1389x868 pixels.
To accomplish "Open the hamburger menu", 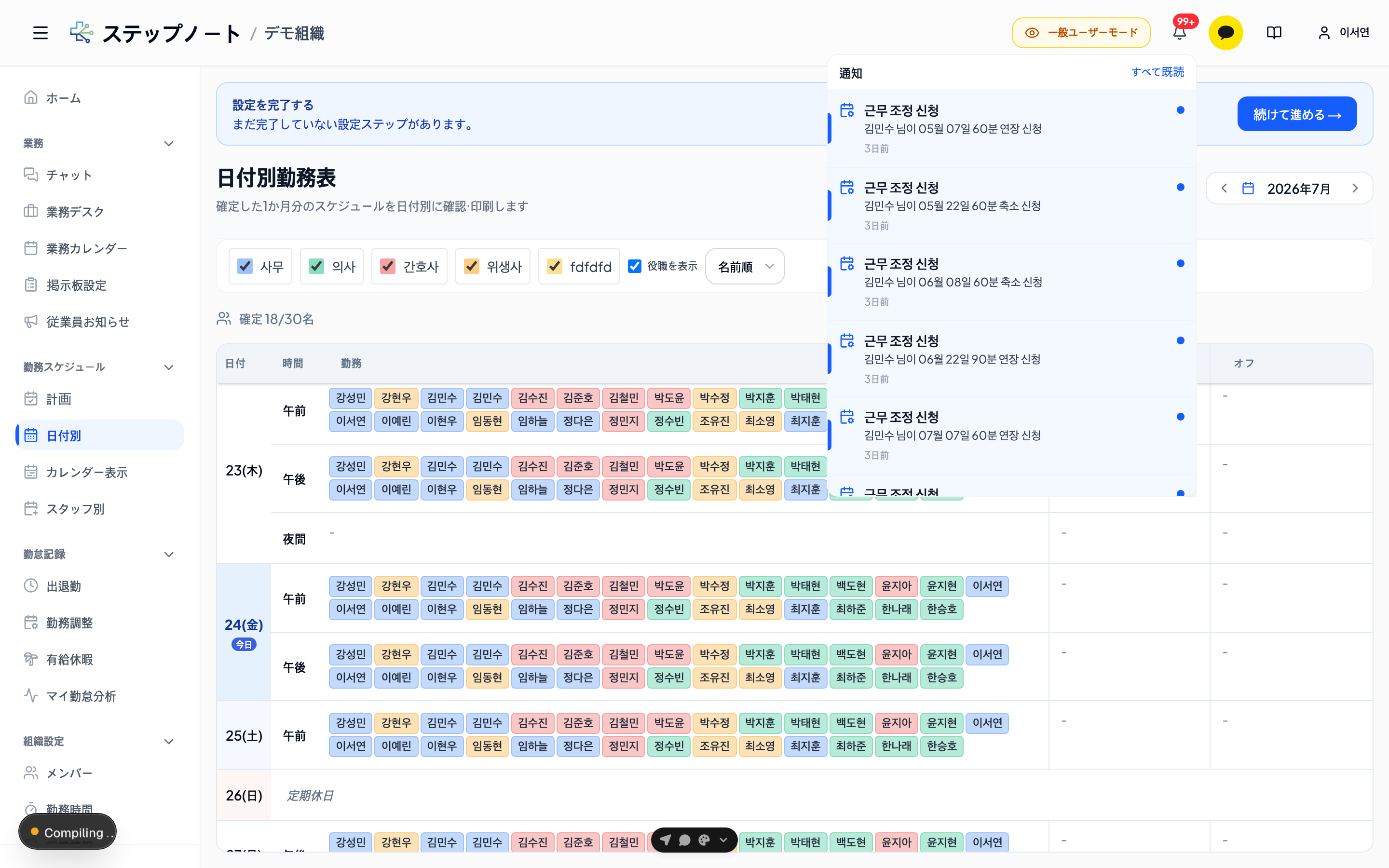I will point(40,33).
